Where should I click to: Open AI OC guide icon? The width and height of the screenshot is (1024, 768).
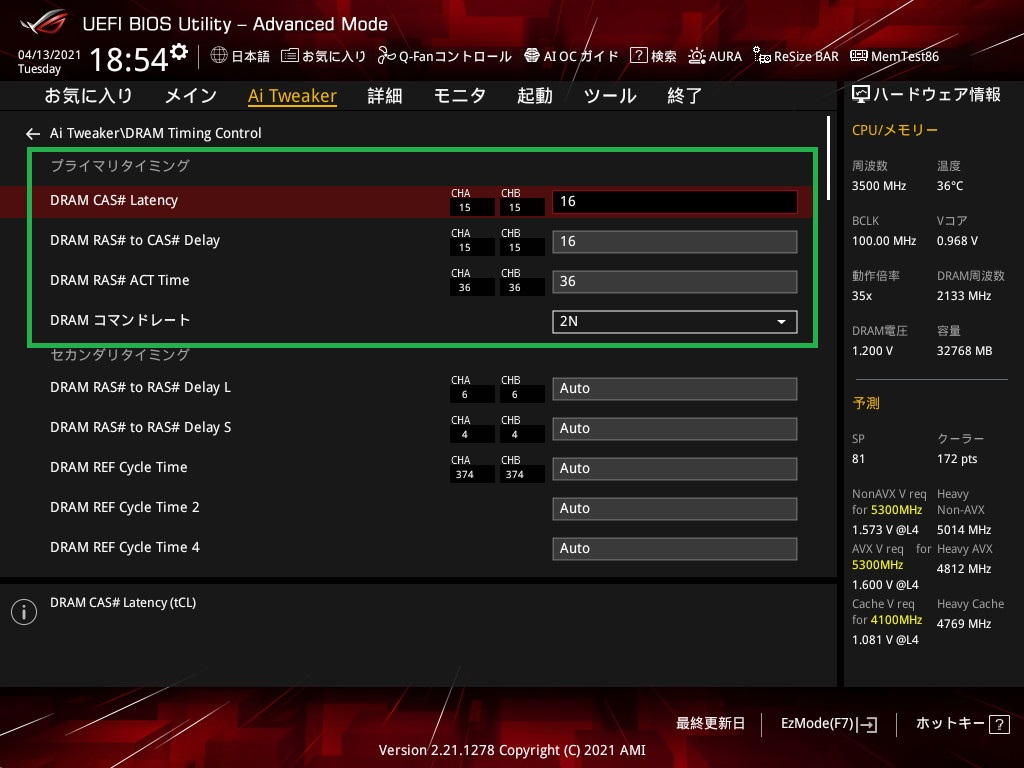532,56
